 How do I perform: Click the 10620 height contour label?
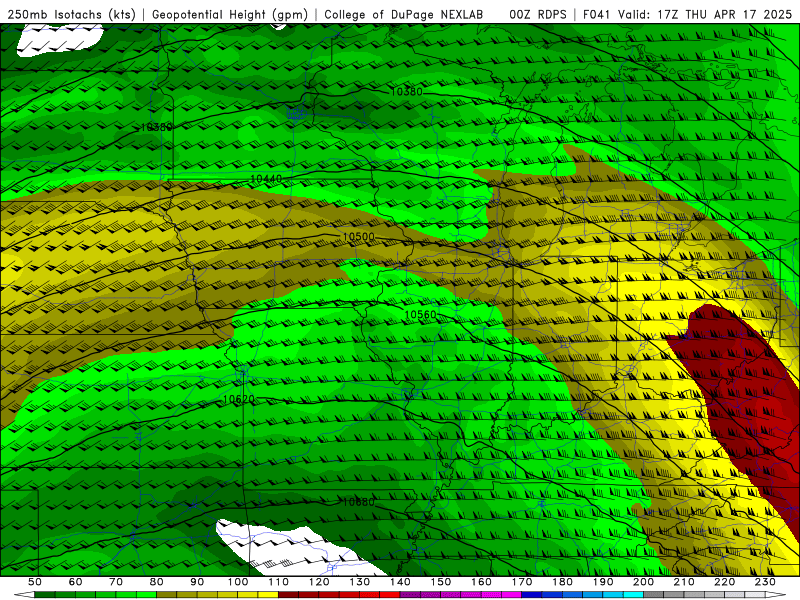pyautogui.click(x=239, y=399)
